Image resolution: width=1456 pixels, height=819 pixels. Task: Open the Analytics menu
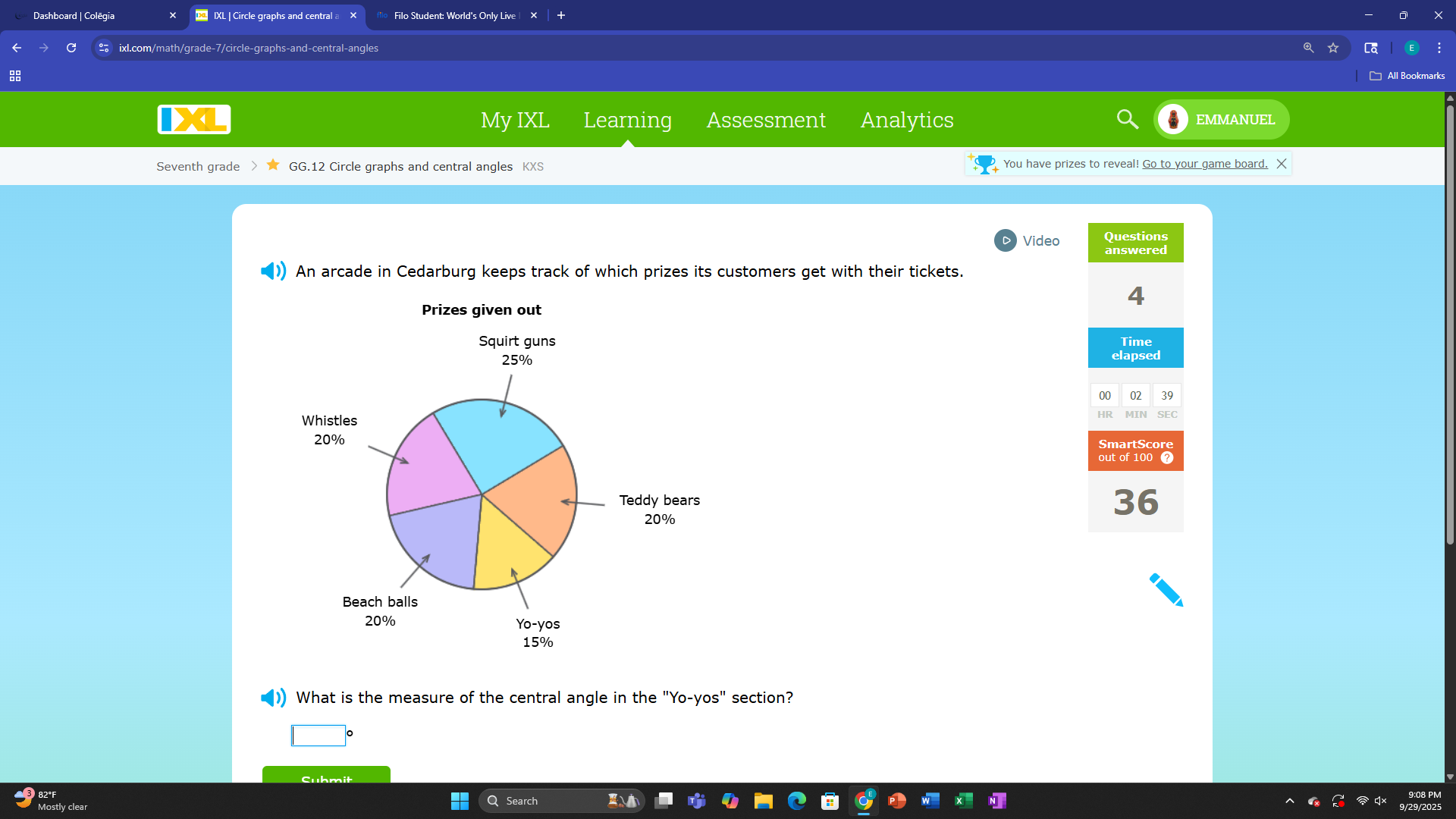pyautogui.click(x=907, y=120)
